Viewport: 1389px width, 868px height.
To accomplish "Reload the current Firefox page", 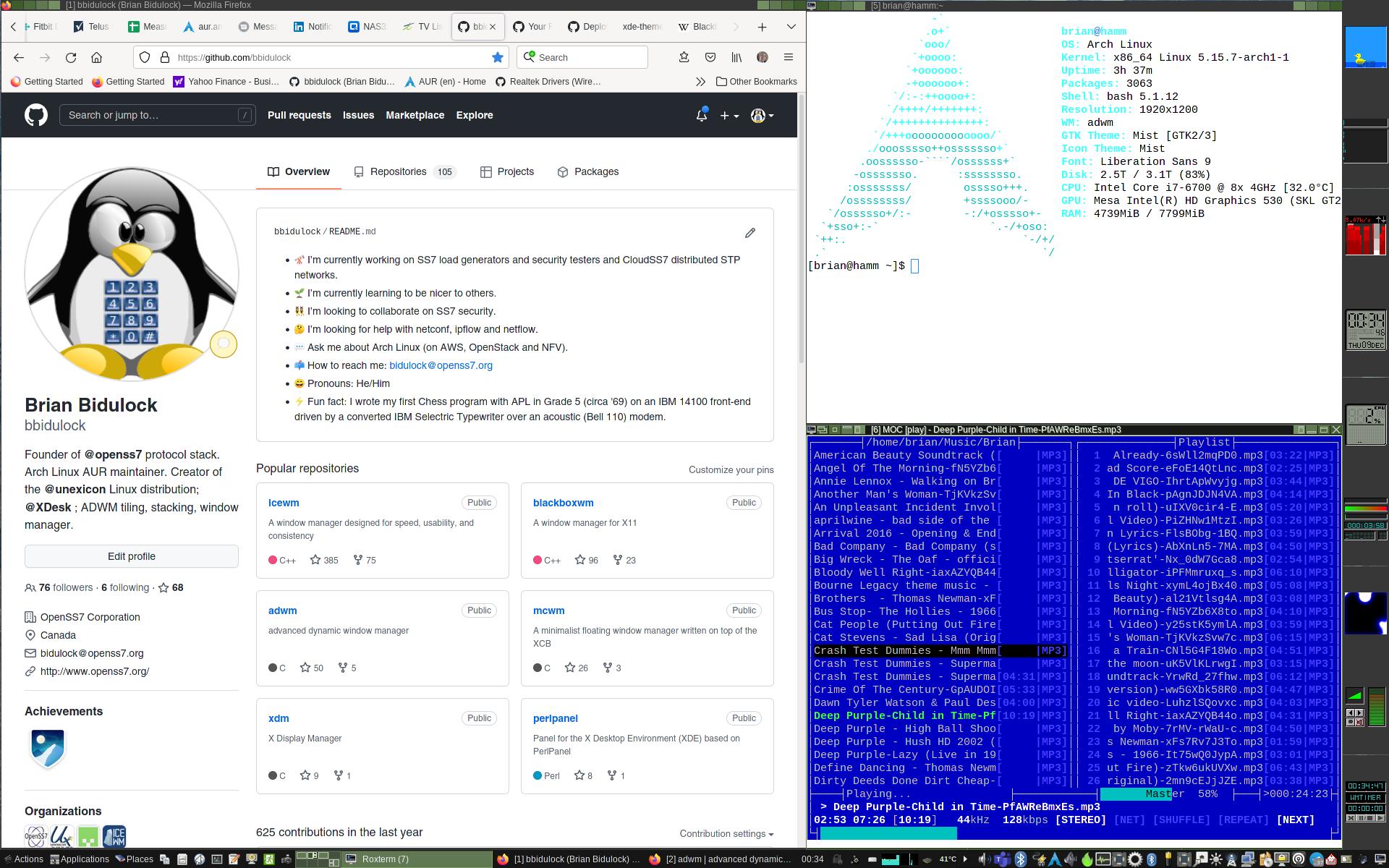I will [x=71, y=57].
